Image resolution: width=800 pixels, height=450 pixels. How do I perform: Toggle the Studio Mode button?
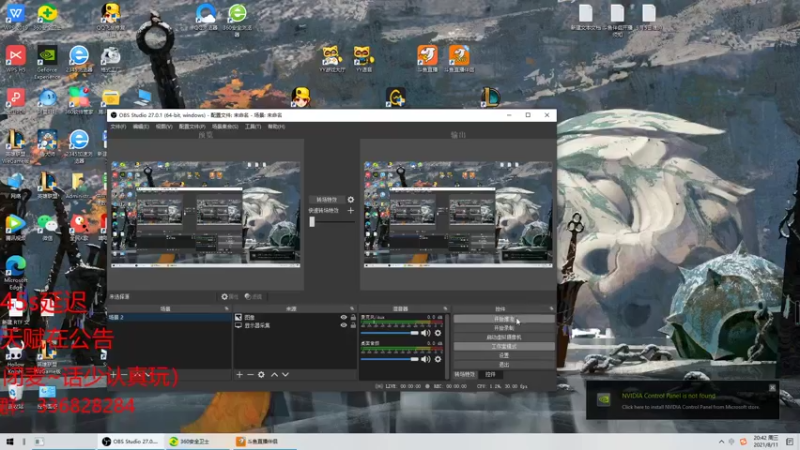pos(504,346)
